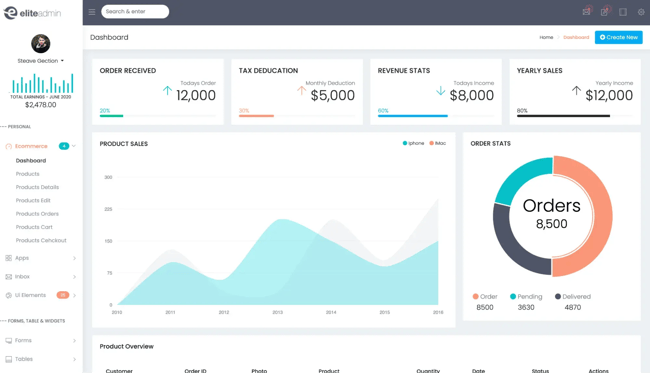The image size is (650, 373).
Task: Click the Product Overview heading
Action: click(126, 346)
